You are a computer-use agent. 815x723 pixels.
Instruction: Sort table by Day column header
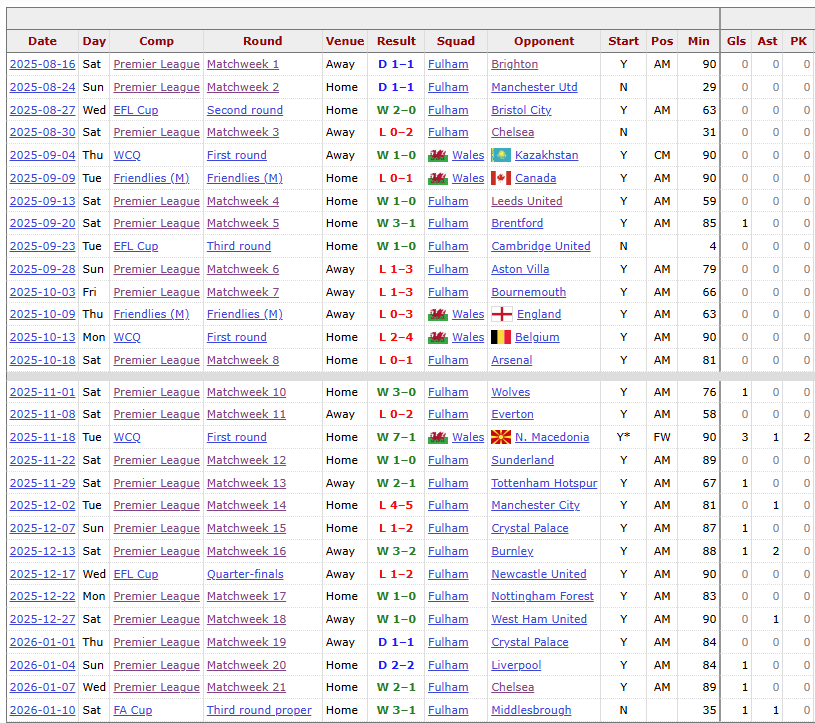pos(94,41)
